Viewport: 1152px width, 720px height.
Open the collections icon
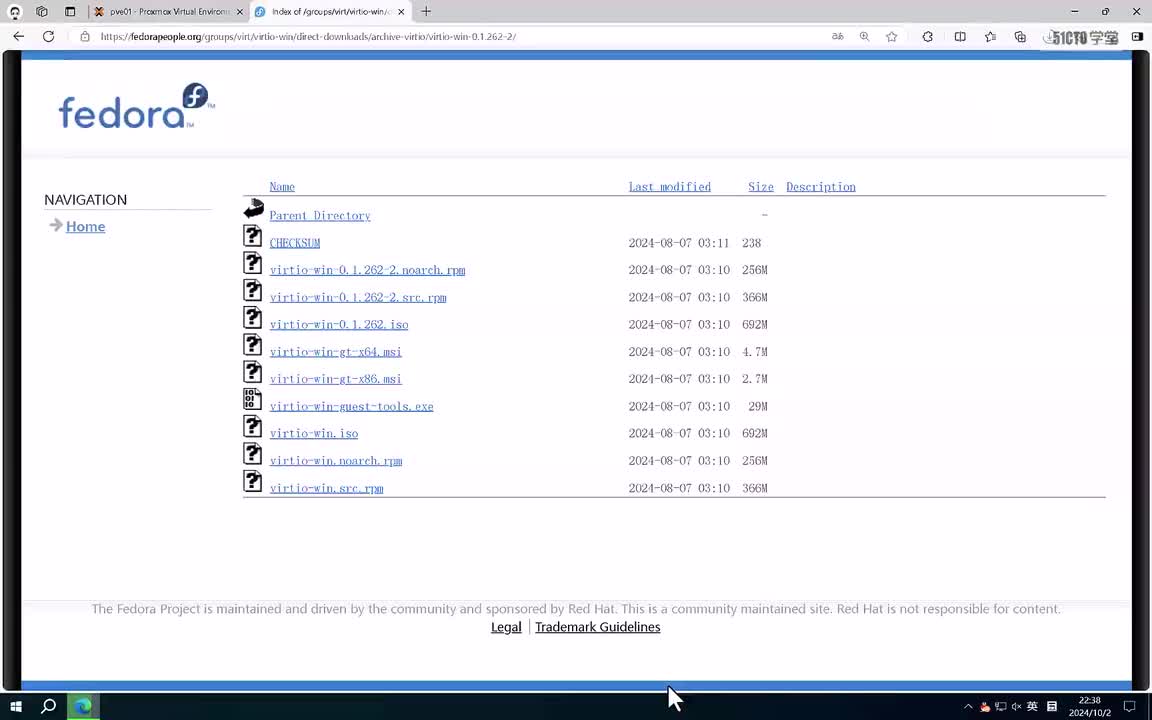pos(1020,36)
